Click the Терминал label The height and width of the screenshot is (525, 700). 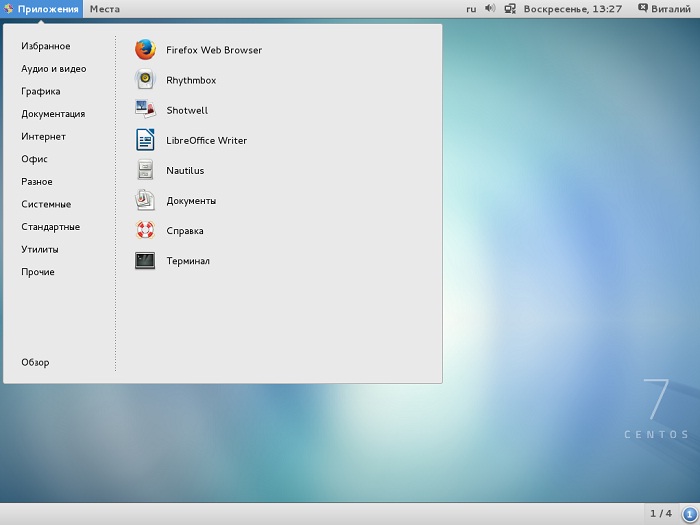pyautogui.click(x=188, y=261)
